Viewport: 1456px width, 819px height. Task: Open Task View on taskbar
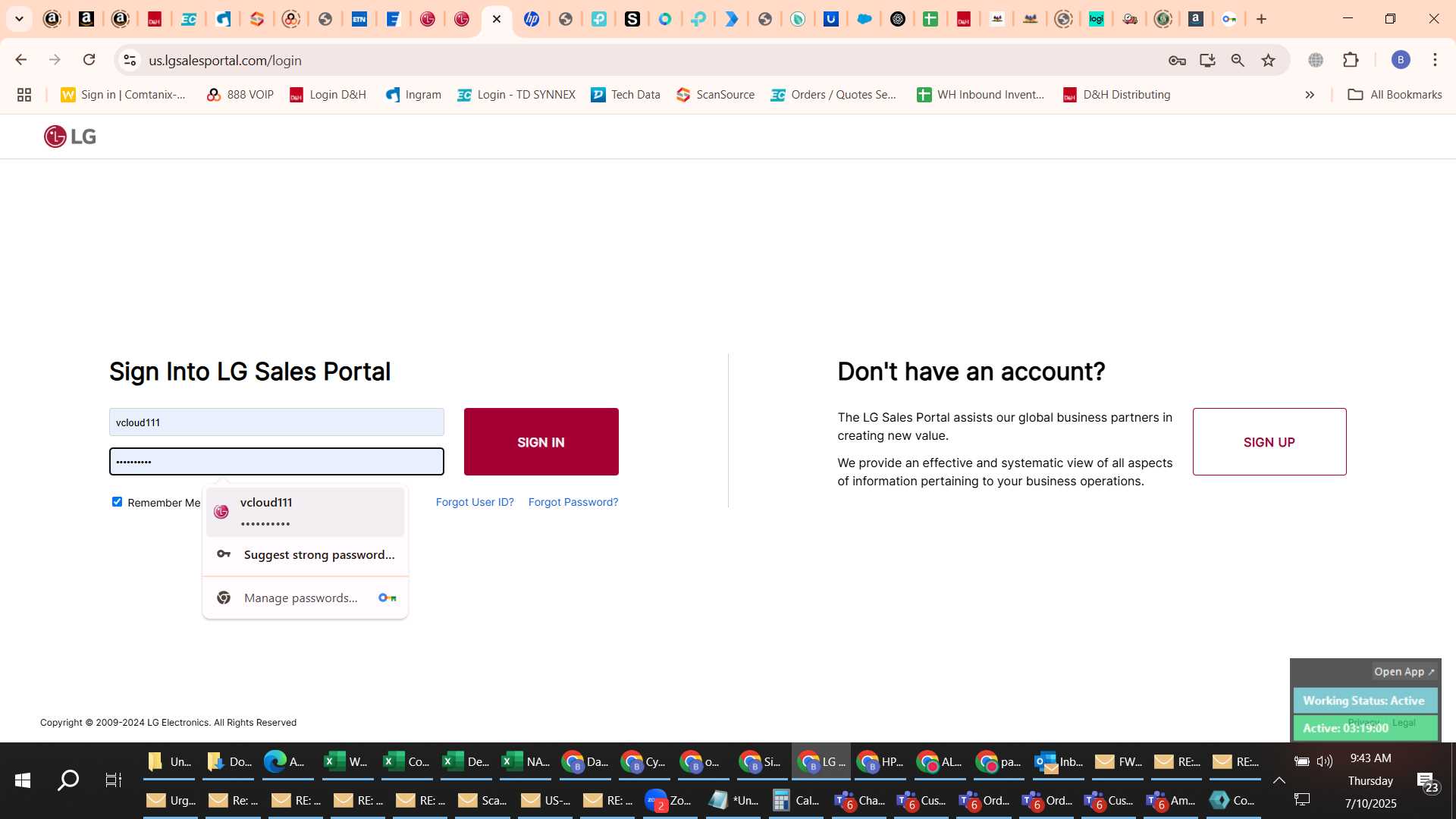click(113, 780)
